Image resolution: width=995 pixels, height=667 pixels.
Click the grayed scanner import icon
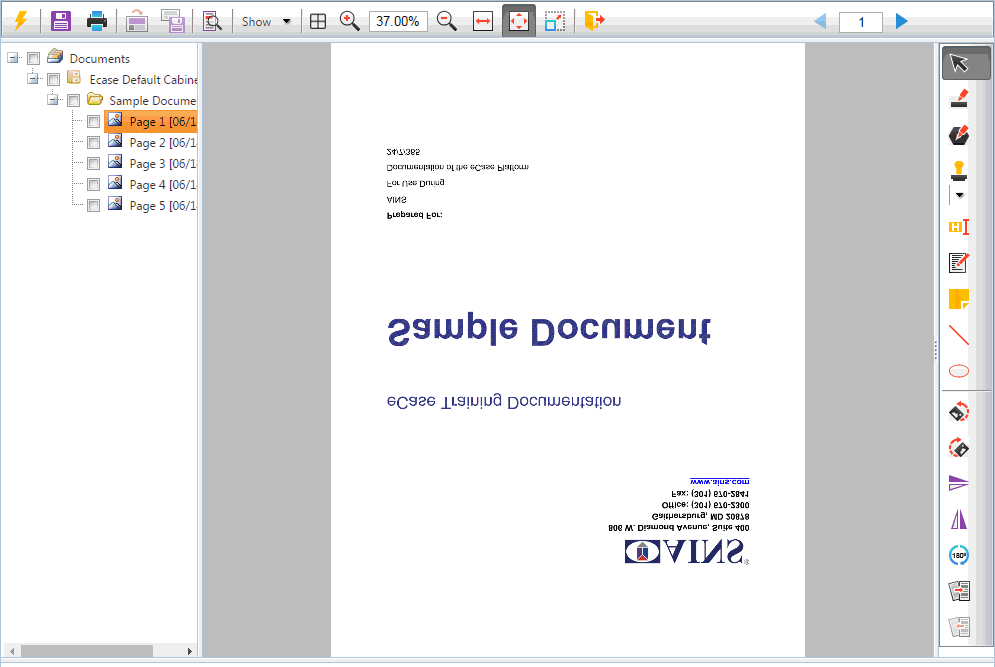(x=136, y=21)
